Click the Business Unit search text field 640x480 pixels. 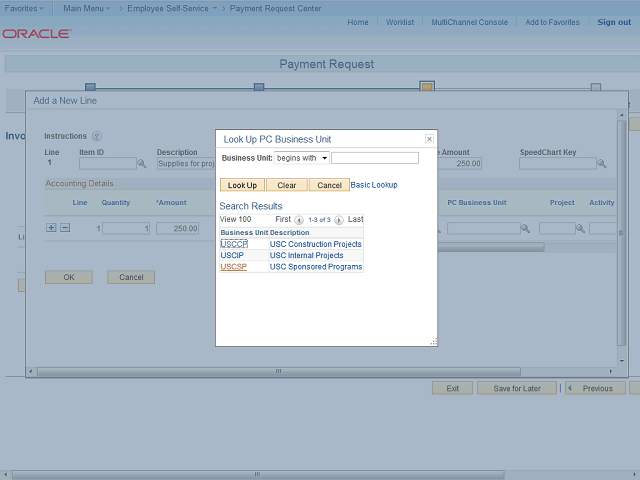[374, 158]
